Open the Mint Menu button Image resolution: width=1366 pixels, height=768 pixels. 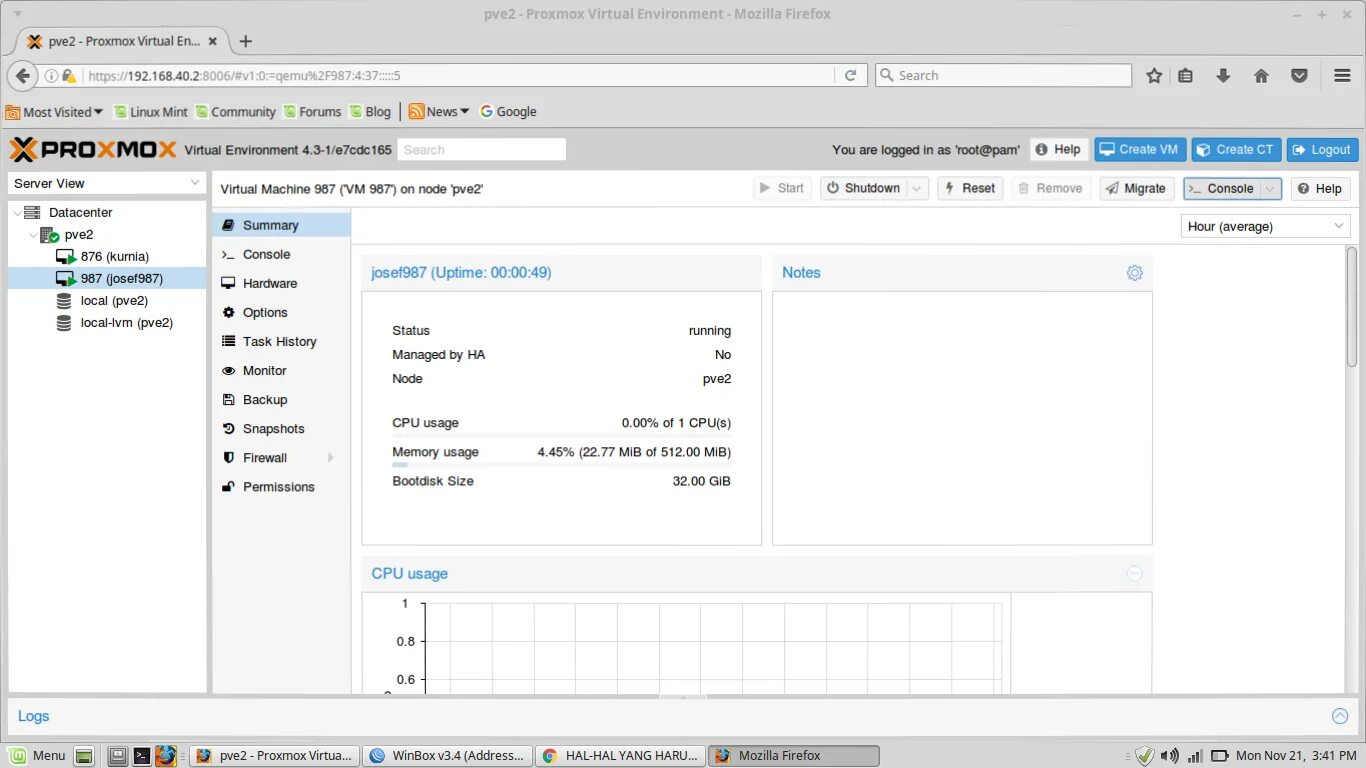coord(37,755)
